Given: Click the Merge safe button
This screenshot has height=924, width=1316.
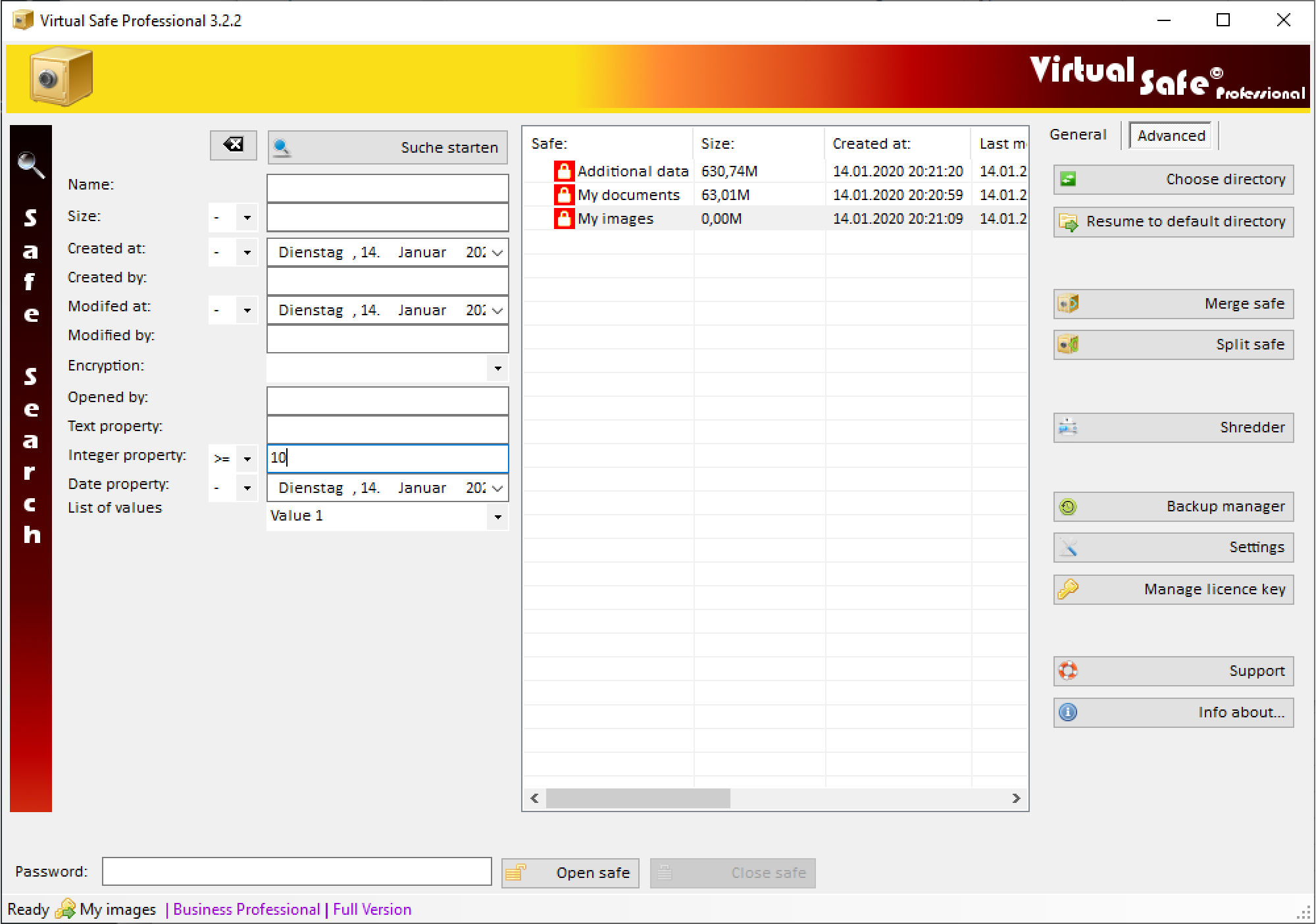Looking at the screenshot, I should tap(1173, 304).
